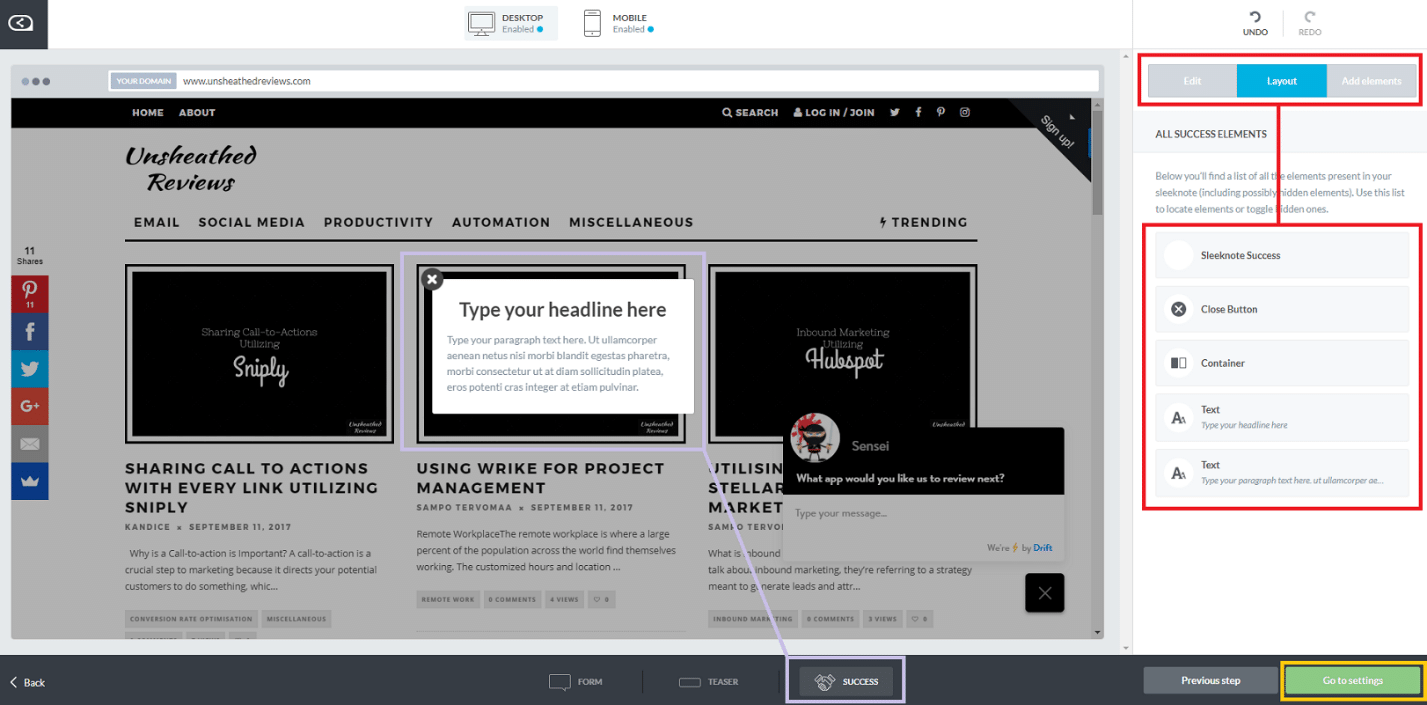Click the REMOTE WORK tag
This screenshot has height=705, width=1427.
[448, 600]
